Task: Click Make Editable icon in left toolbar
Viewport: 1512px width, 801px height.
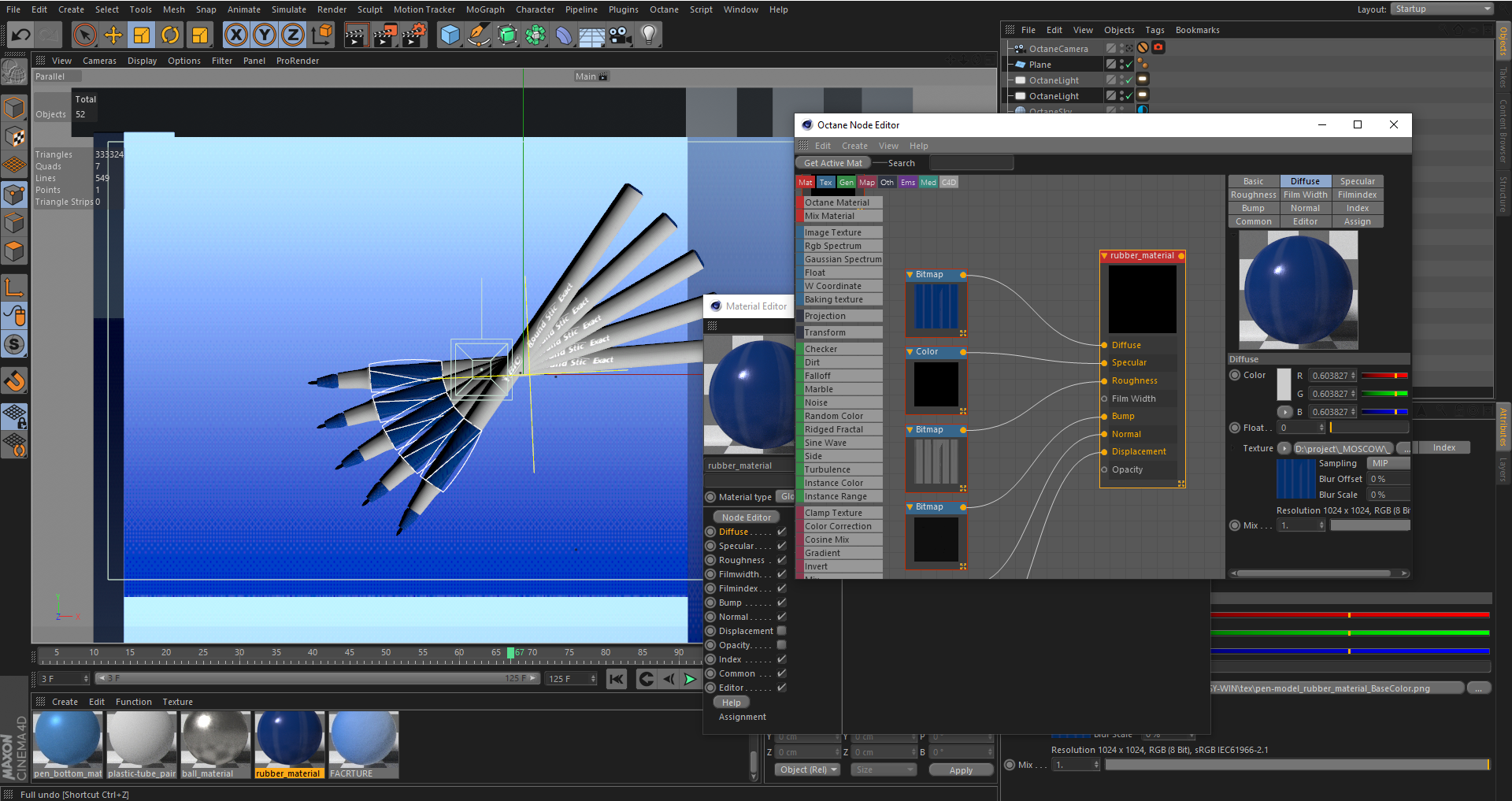Action: click(x=14, y=72)
